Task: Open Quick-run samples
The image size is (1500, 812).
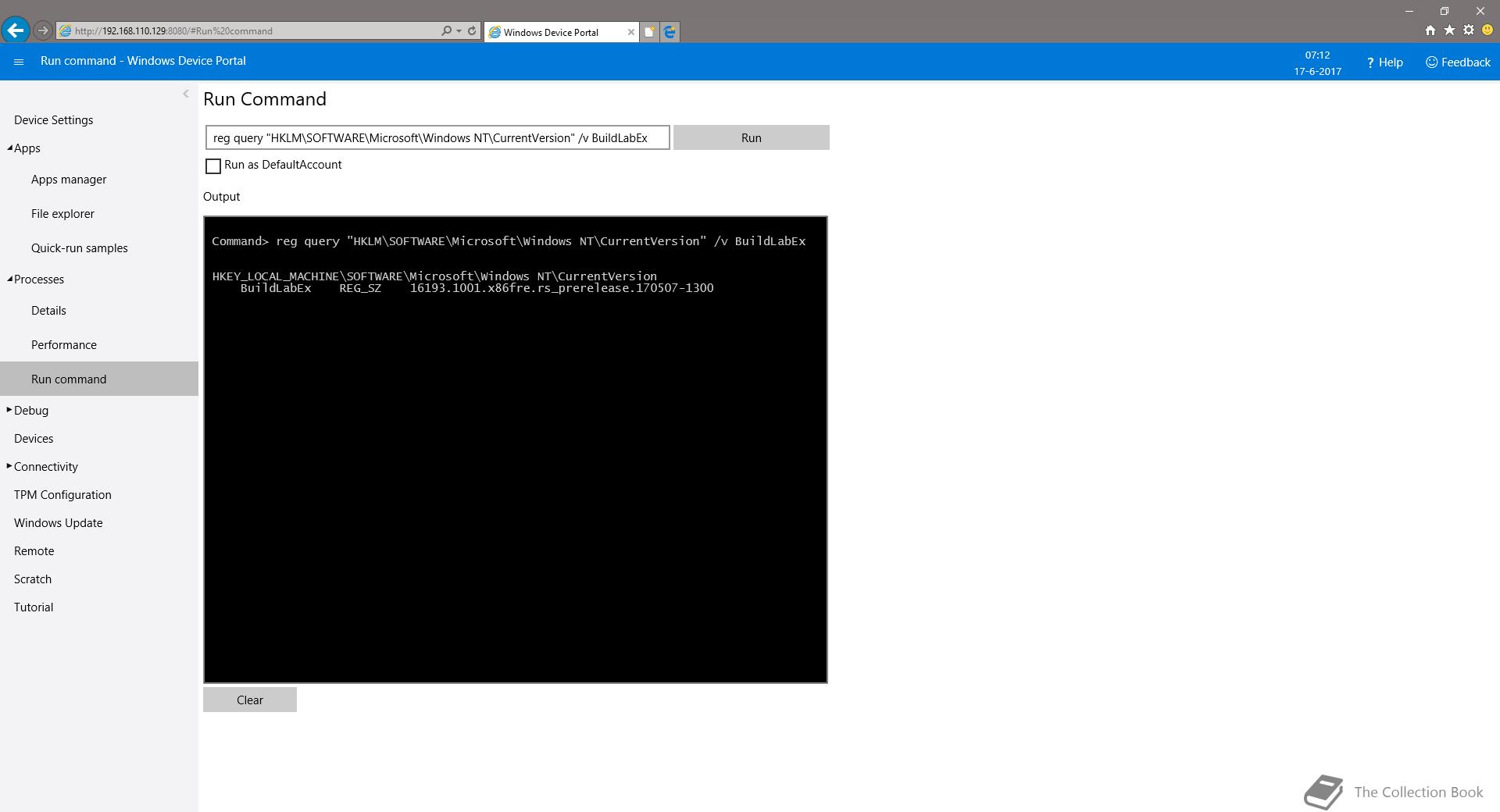Action: click(x=79, y=248)
